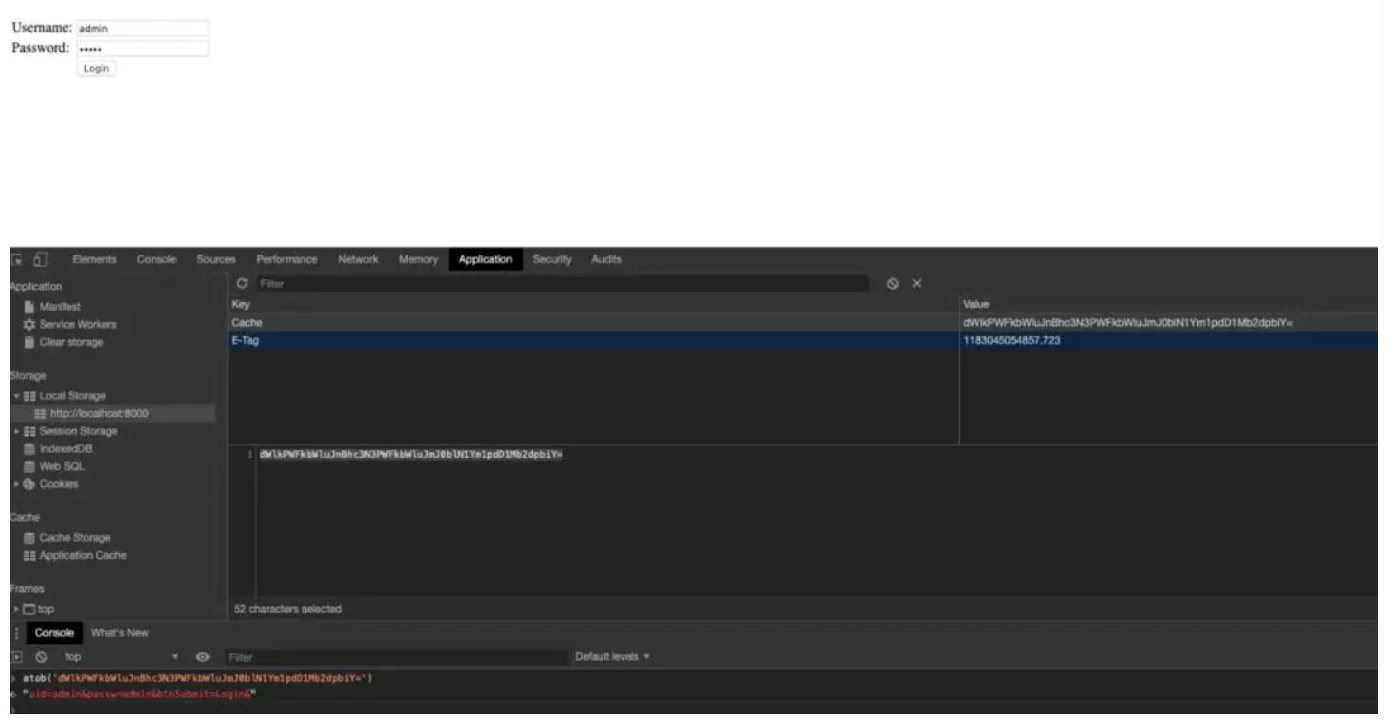Open the console sidebar icon
Viewport: 1390px width, 720px height.
18,657
